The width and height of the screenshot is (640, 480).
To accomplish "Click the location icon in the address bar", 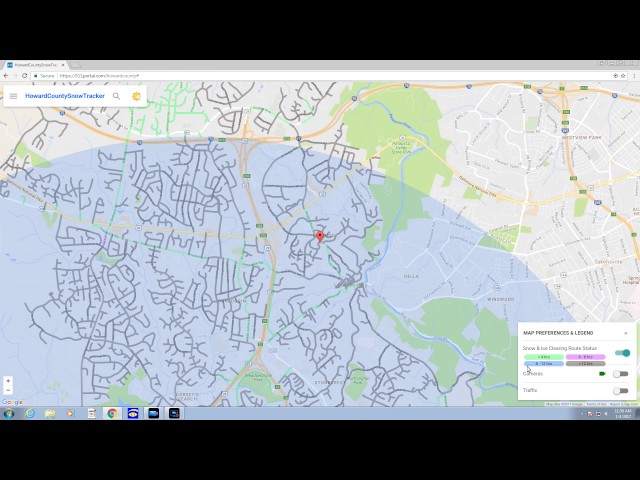I will pos(616,76).
